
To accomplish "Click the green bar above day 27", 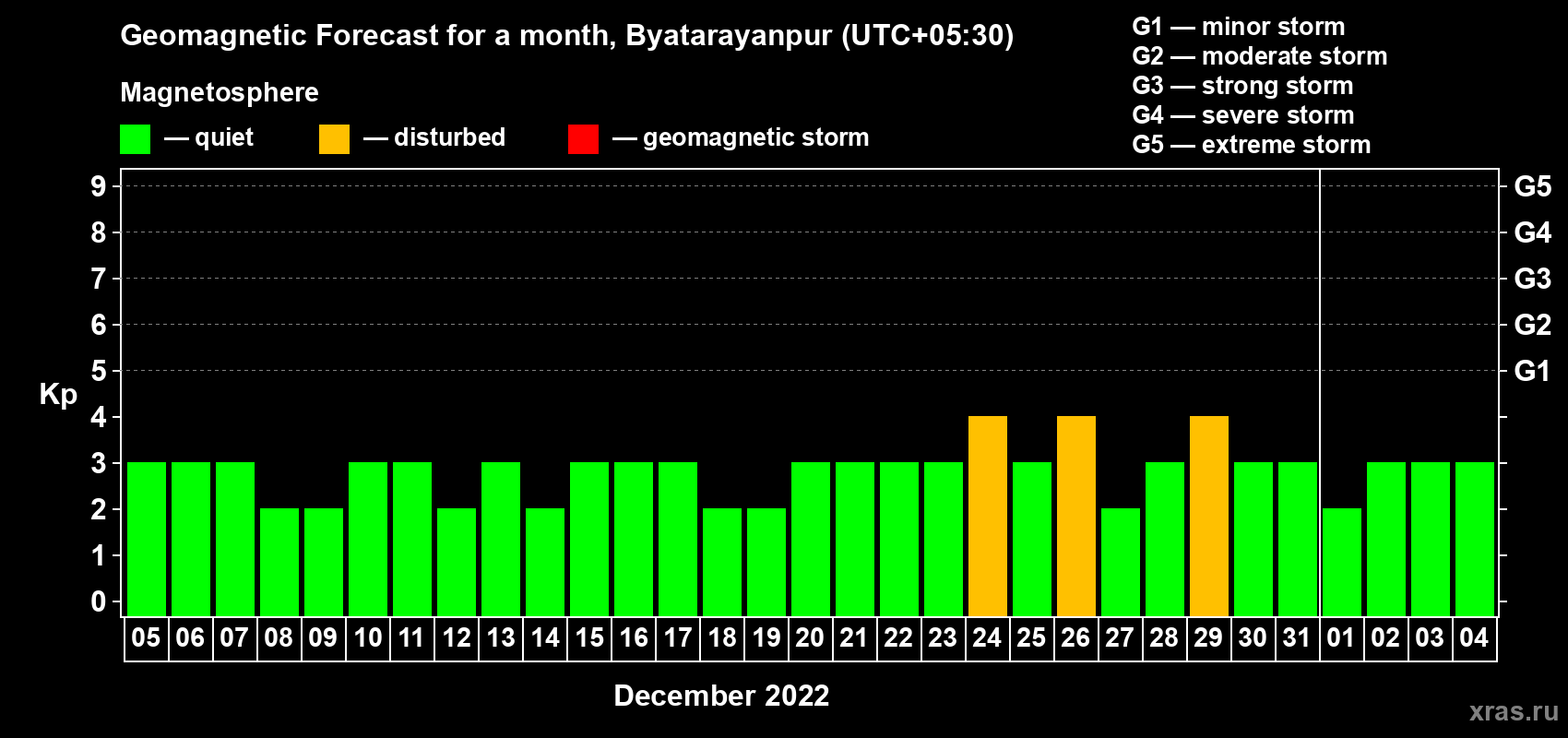I will click(1120, 563).
